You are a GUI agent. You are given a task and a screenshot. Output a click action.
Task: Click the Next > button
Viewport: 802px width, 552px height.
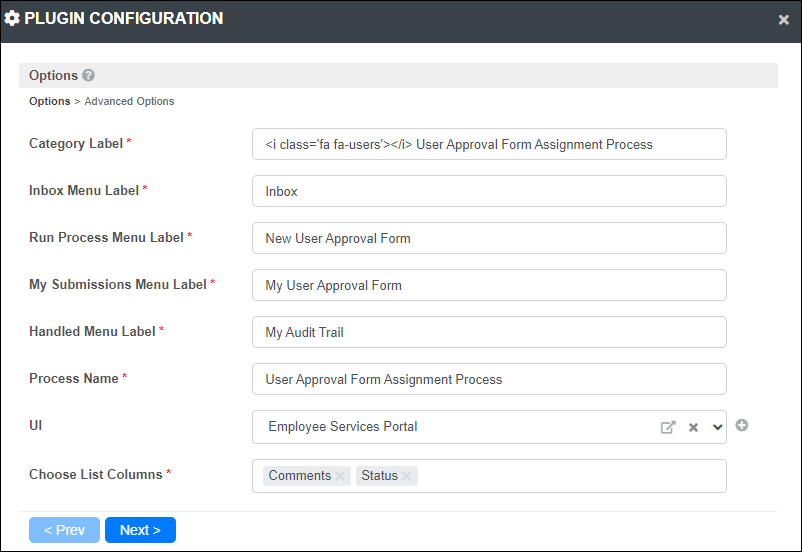click(140, 530)
